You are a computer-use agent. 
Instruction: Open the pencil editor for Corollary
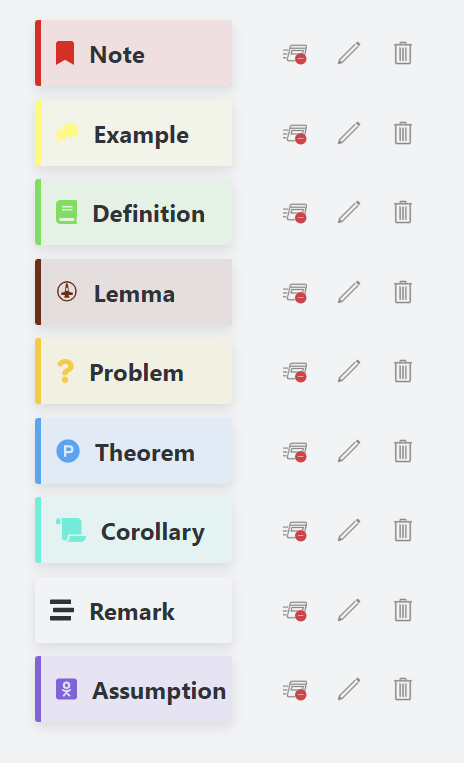349,530
